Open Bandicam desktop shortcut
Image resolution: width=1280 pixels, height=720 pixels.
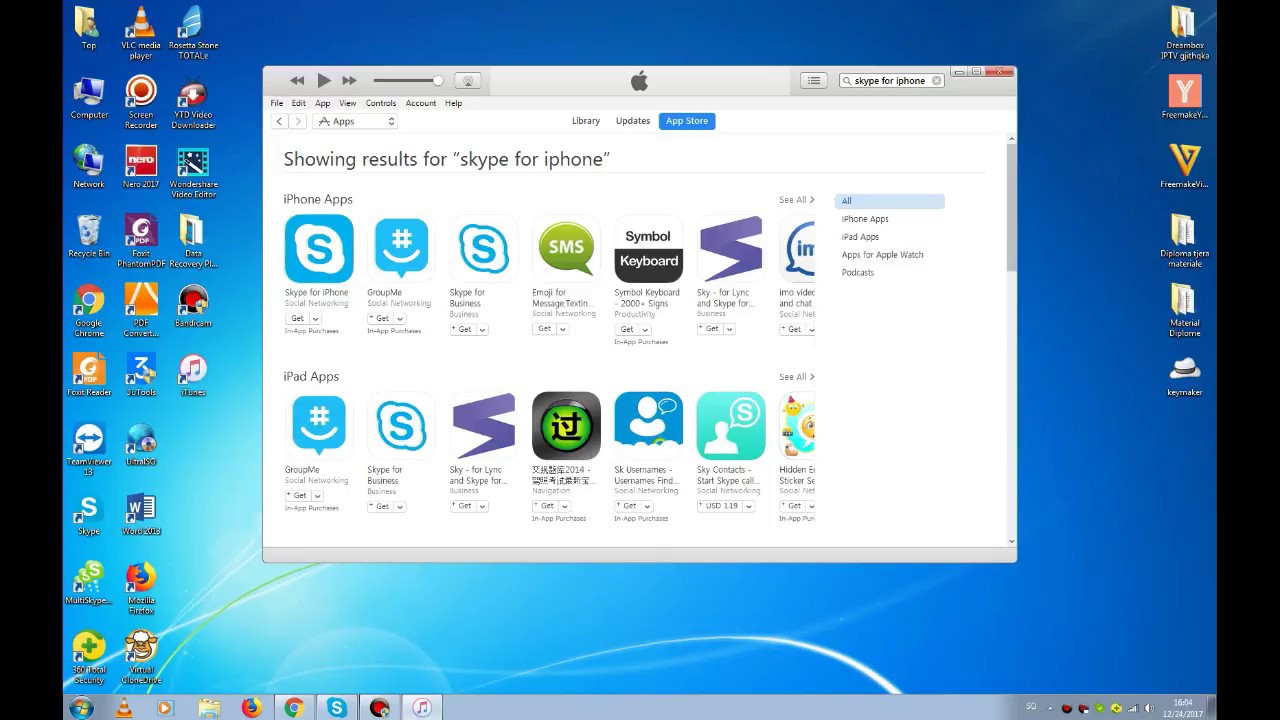click(x=193, y=305)
